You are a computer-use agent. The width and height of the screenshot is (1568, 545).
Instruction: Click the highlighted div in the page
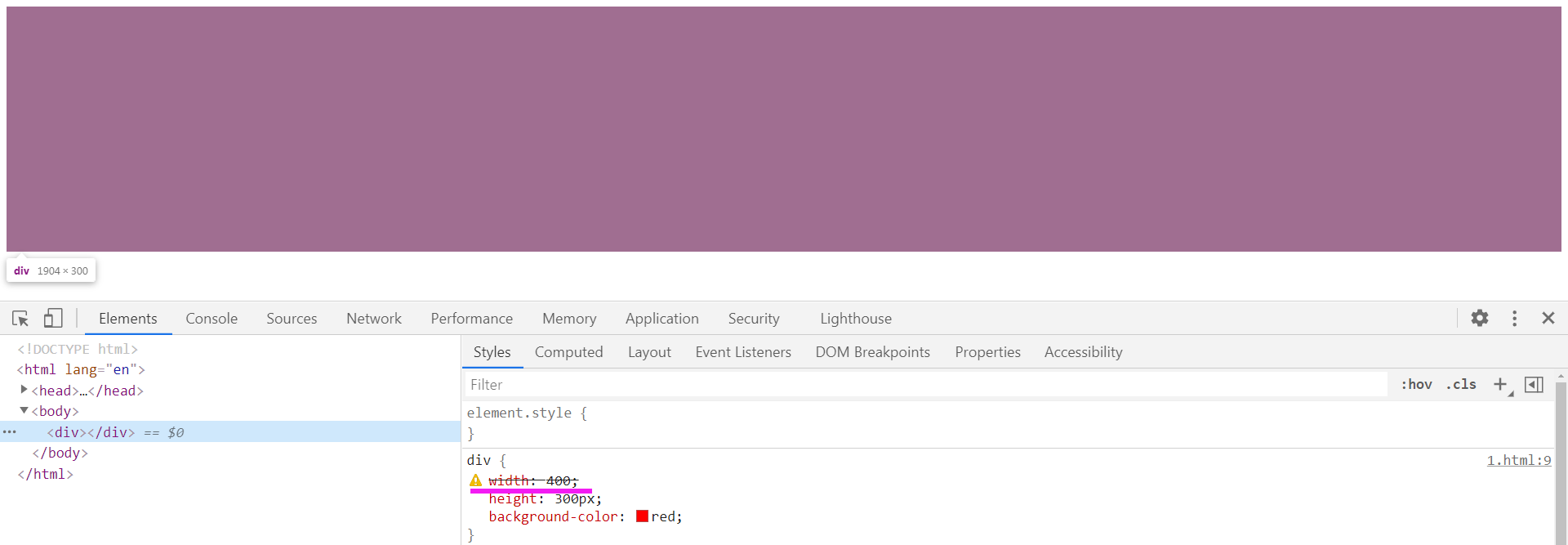click(784, 129)
